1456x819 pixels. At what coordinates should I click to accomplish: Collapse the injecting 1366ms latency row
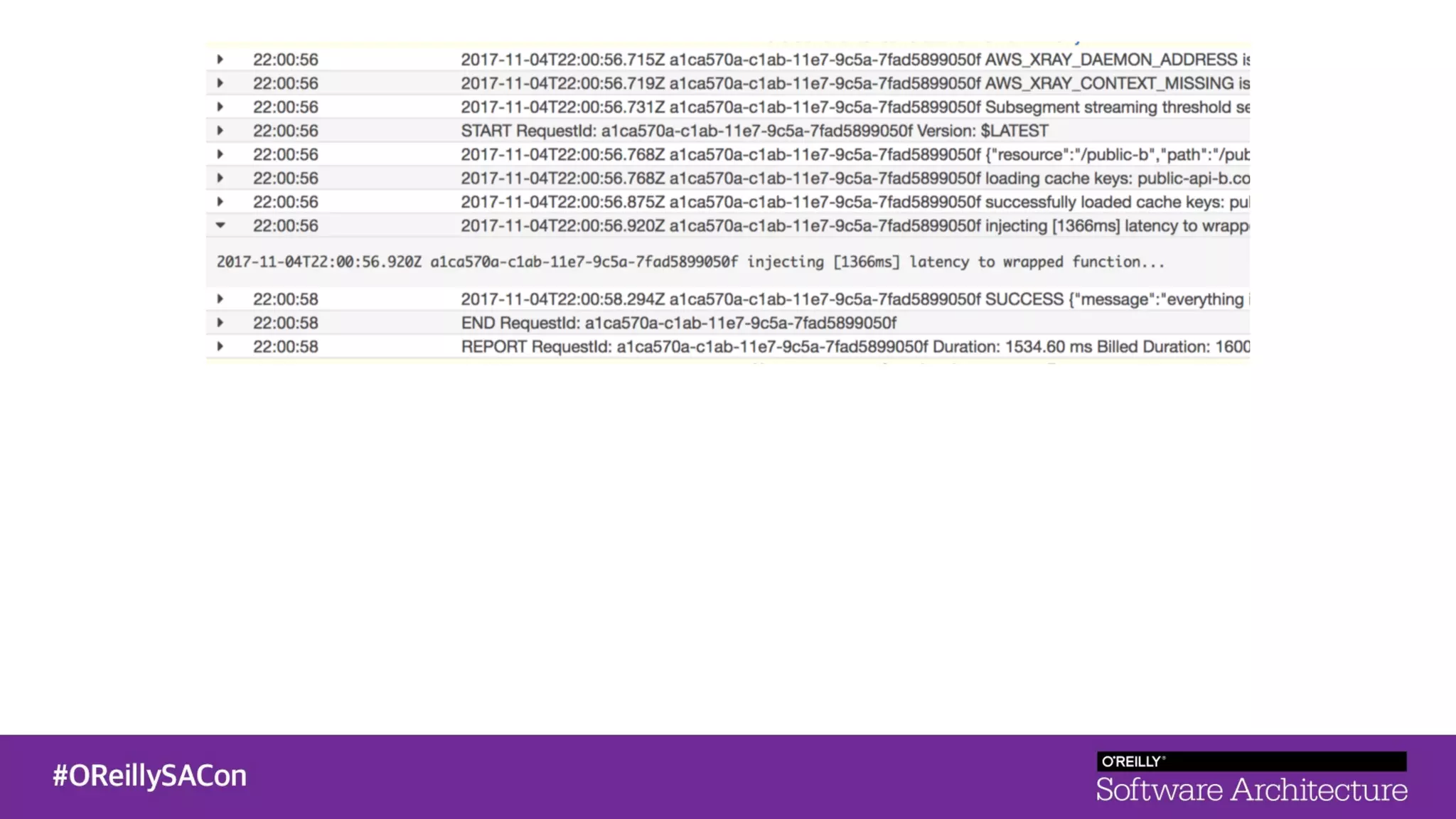[220, 225]
